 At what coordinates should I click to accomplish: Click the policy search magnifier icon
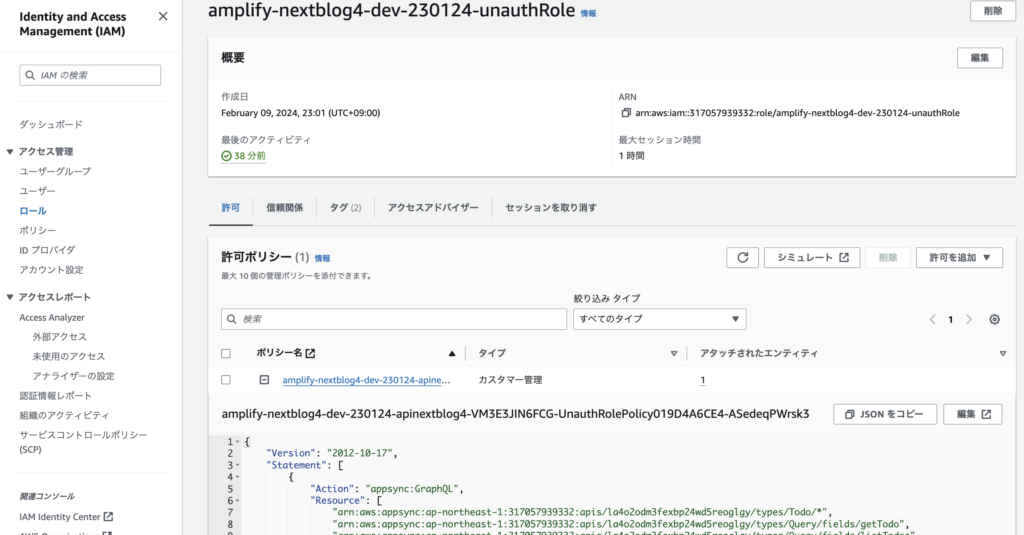pos(232,319)
